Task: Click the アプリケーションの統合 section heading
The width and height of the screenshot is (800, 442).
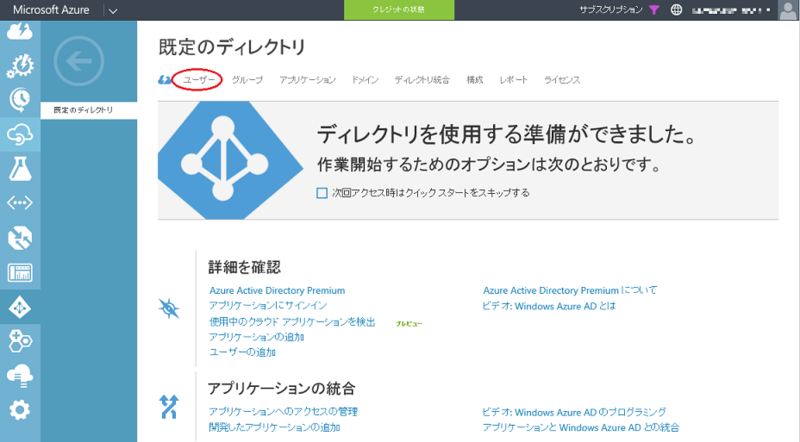Action: [282, 388]
